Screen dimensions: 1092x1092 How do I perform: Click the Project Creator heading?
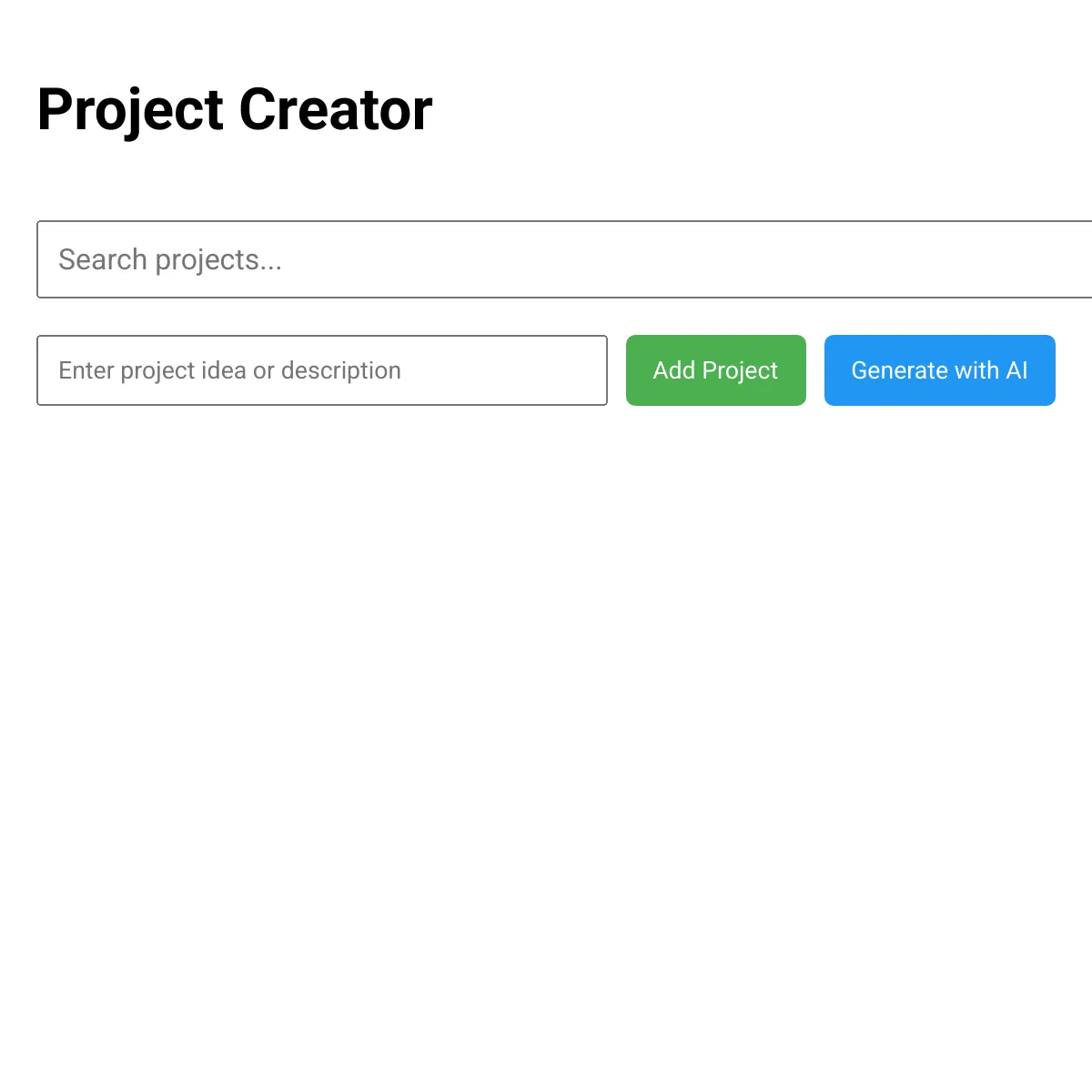(x=234, y=109)
